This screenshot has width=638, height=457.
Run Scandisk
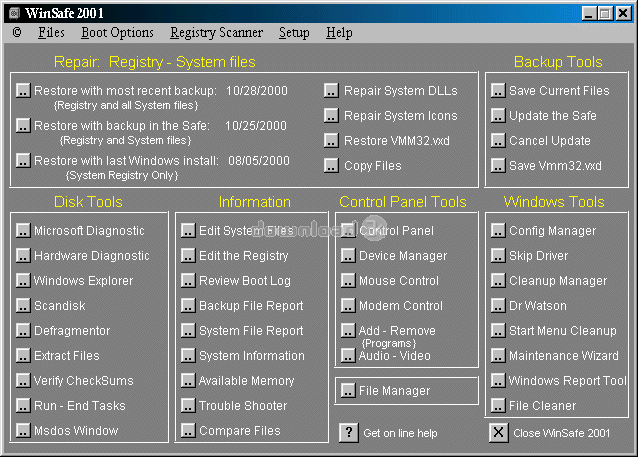point(23,306)
